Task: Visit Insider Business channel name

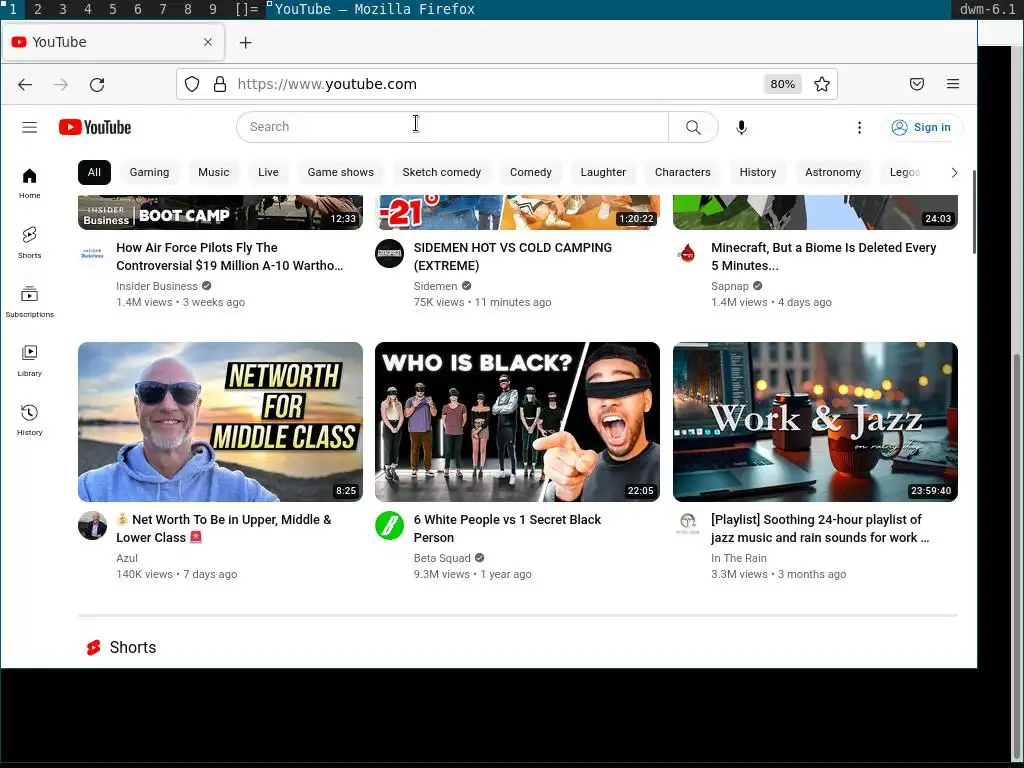Action: [x=157, y=286]
